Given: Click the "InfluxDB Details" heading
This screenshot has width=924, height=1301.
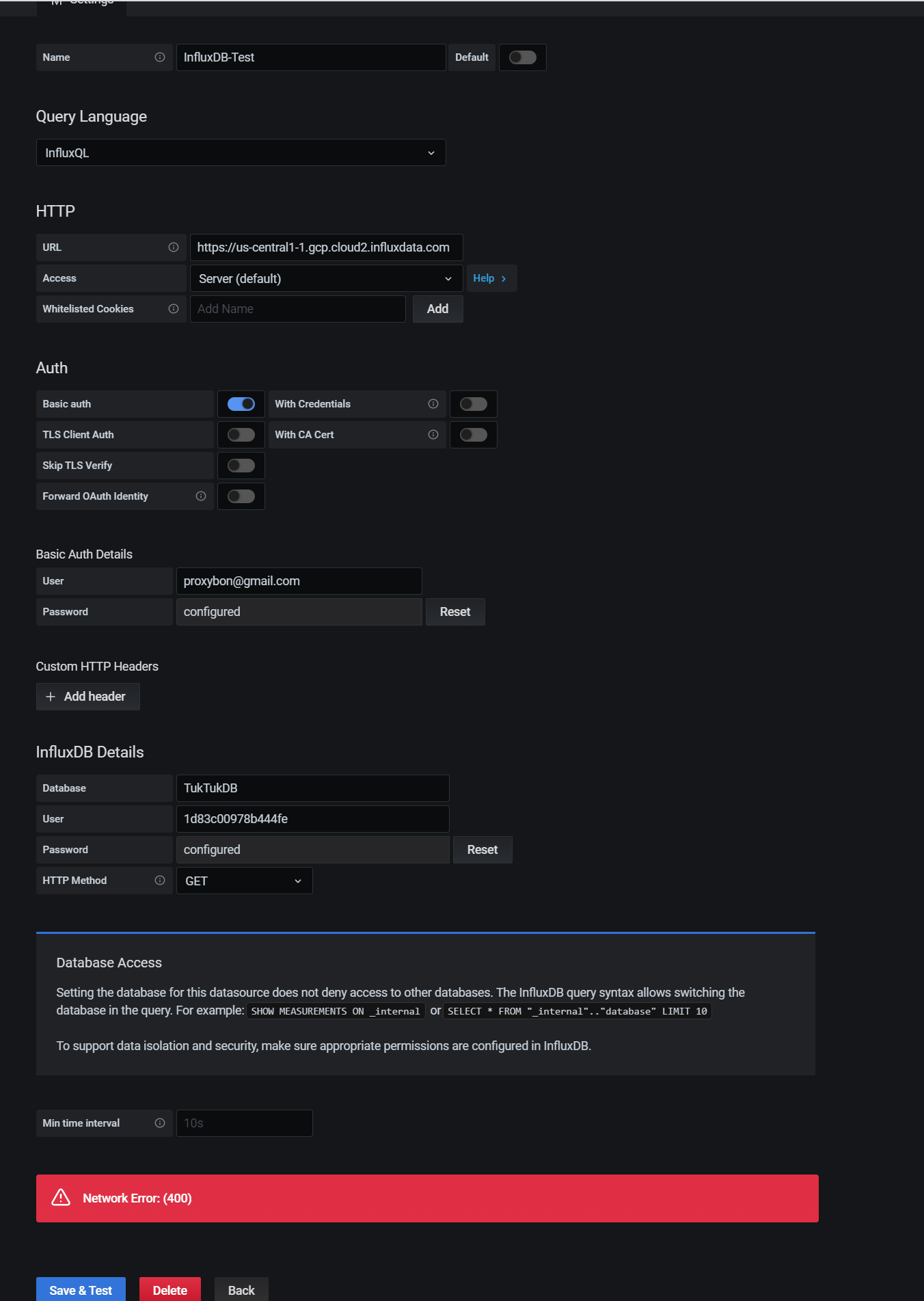Looking at the screenshot, I should [90, 752].
